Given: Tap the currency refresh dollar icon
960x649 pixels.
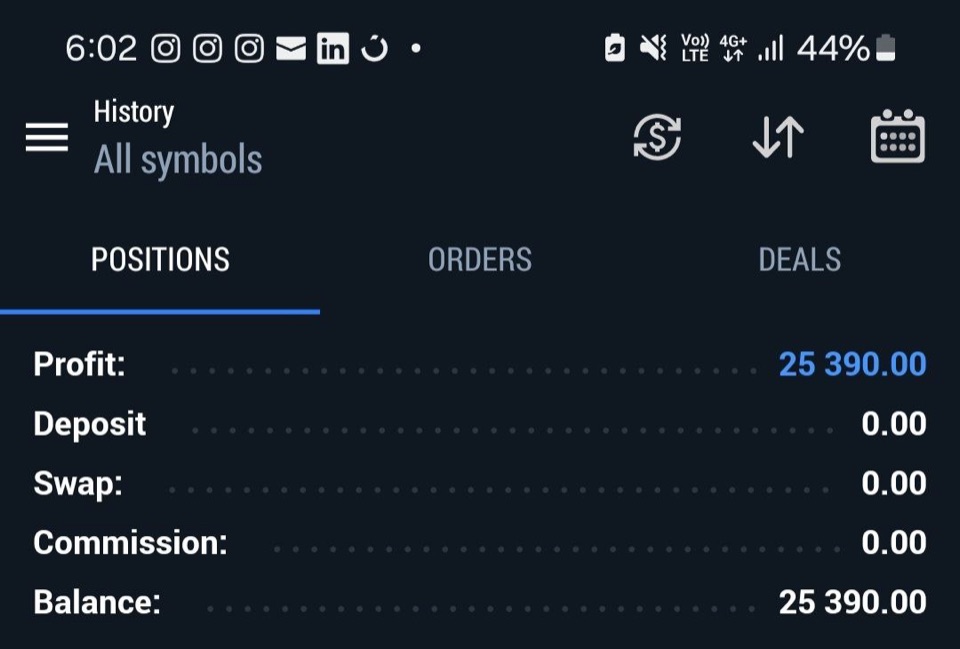Looking at the screenshot, I should pyautogui.click(x=657, y=137).
